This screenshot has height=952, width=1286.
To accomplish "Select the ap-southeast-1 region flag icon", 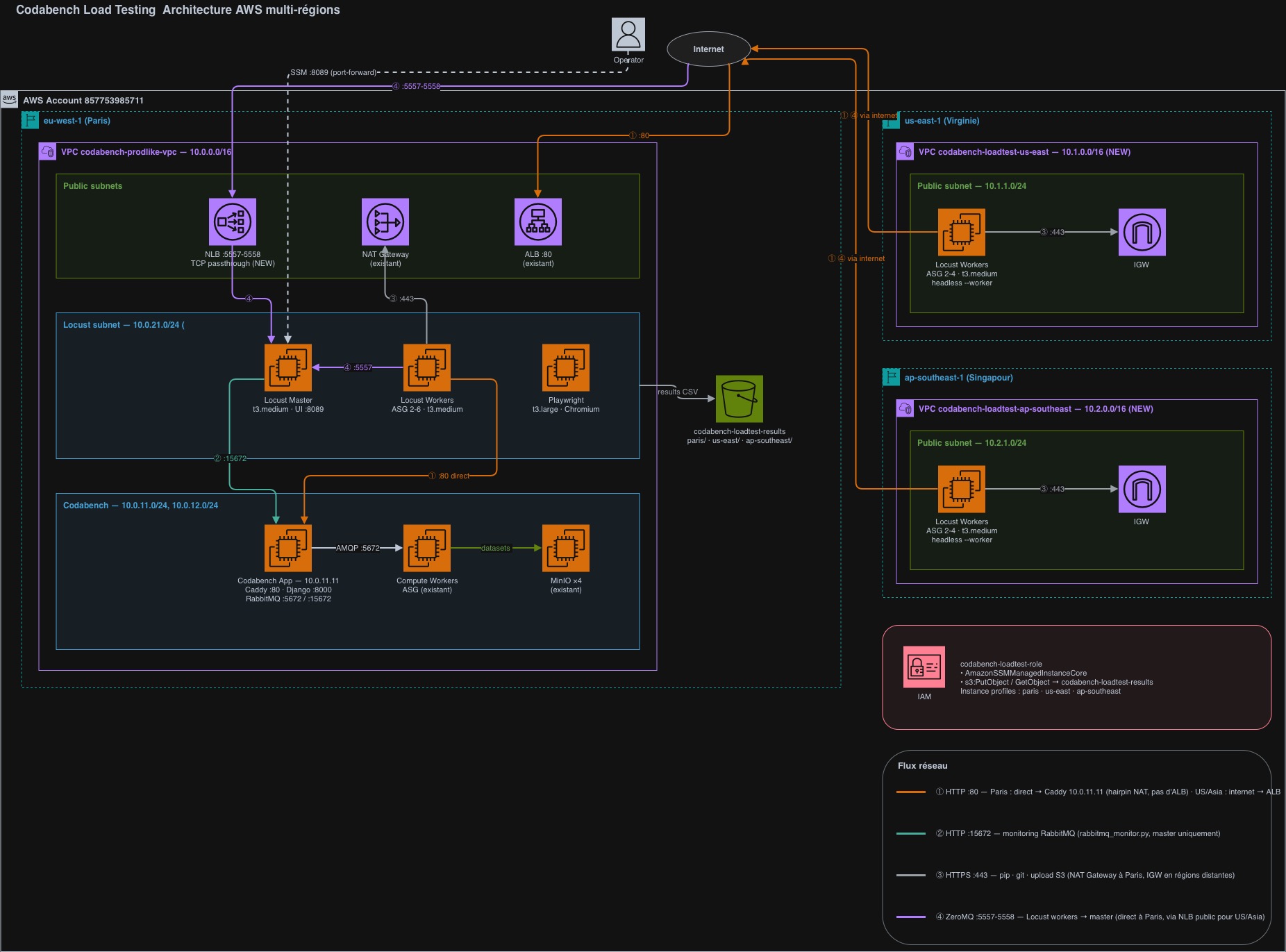I will tap(891, 377).
